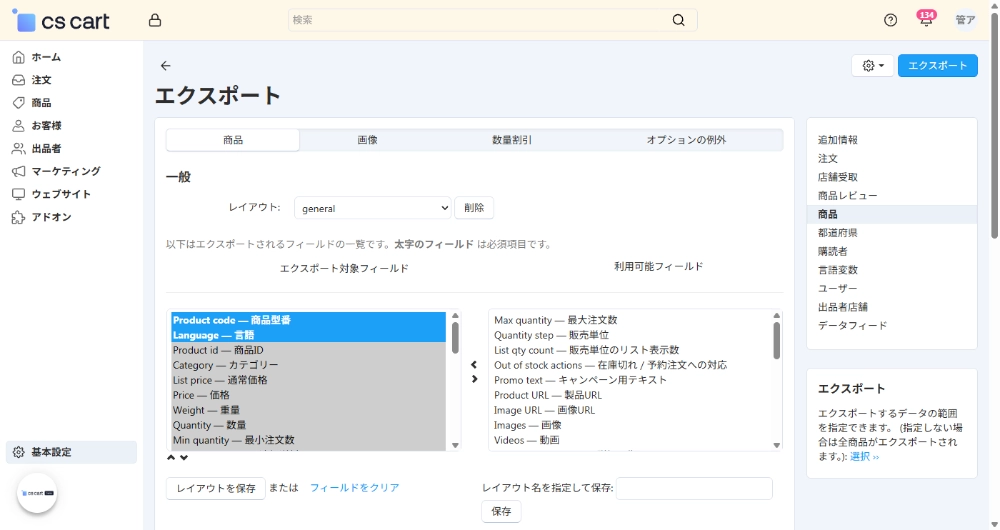Open the help question mark icon
Image resolution: width=1000 pixels, height=530 pixels.
pyautogui.click(x=890, y=20)
